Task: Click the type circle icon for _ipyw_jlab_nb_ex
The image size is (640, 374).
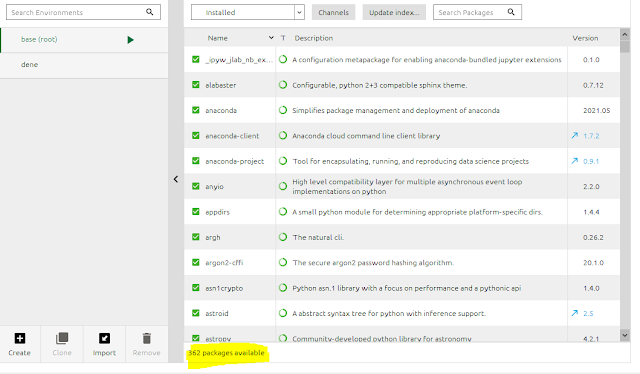Action: [283, 59]
